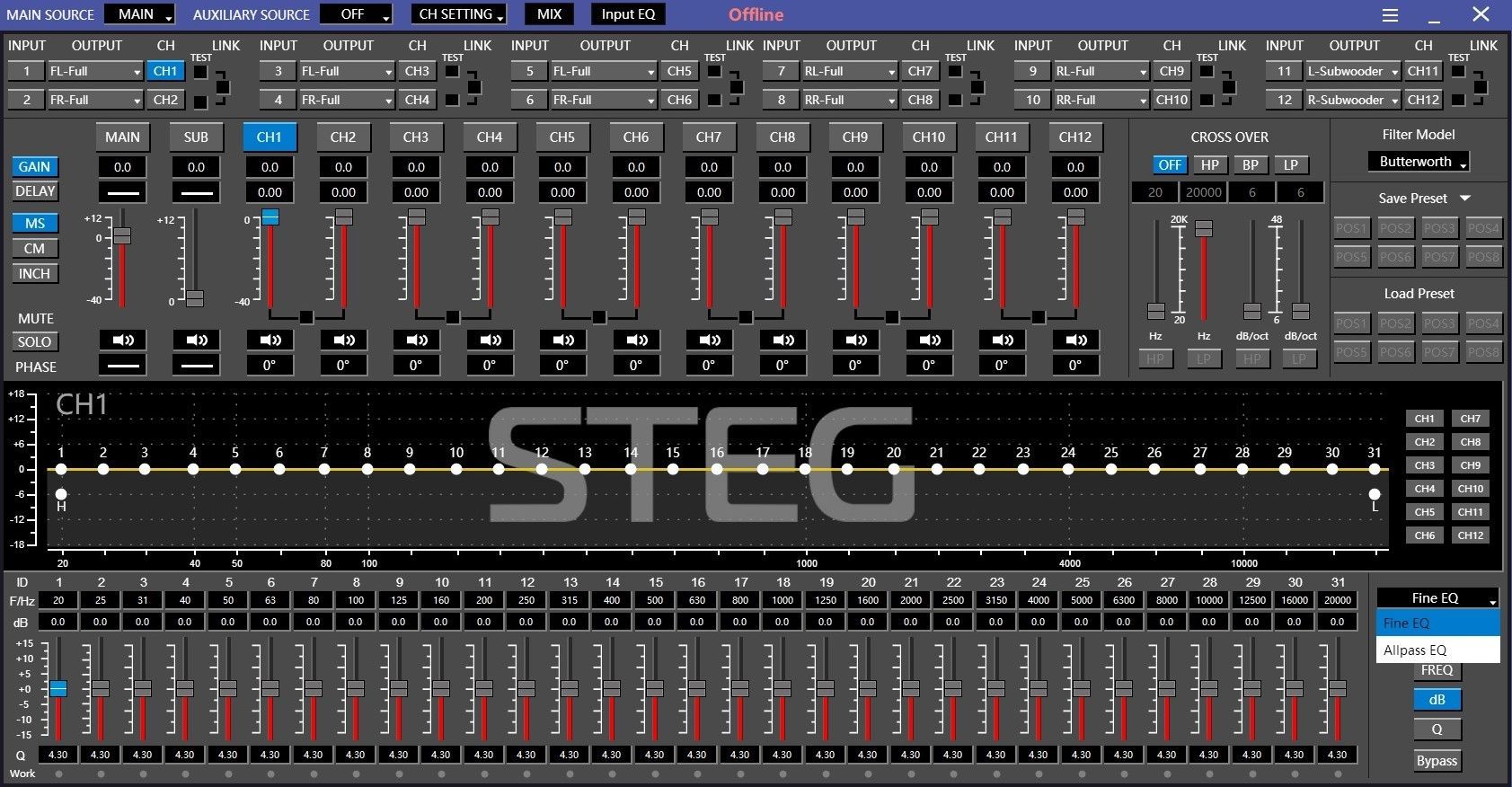This screenshot has height=787, width=1512.
Task: Mute the SUB channel speaker icon
Action: (x=197, y=340)
